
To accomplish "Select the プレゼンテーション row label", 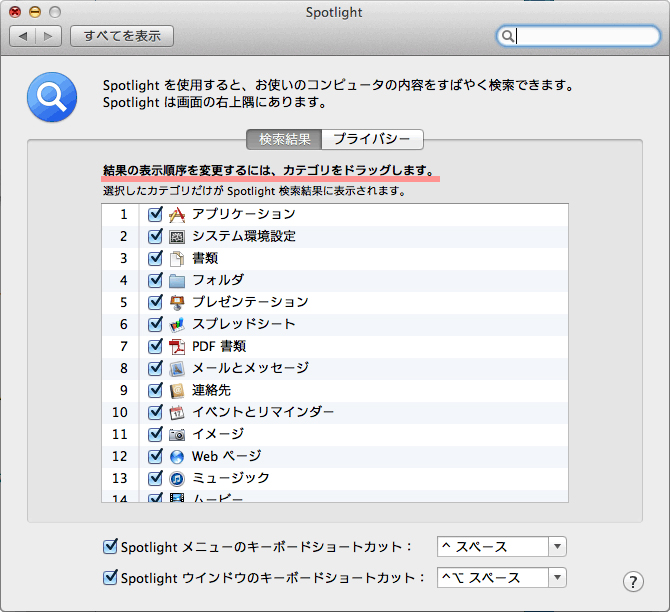I will point(250,302).
